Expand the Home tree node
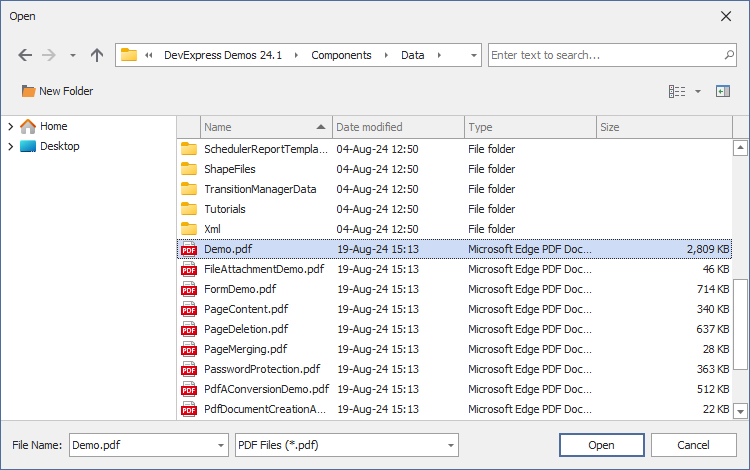Image resolution: width=750 pixels, height=470 pixels. (10, 126)
